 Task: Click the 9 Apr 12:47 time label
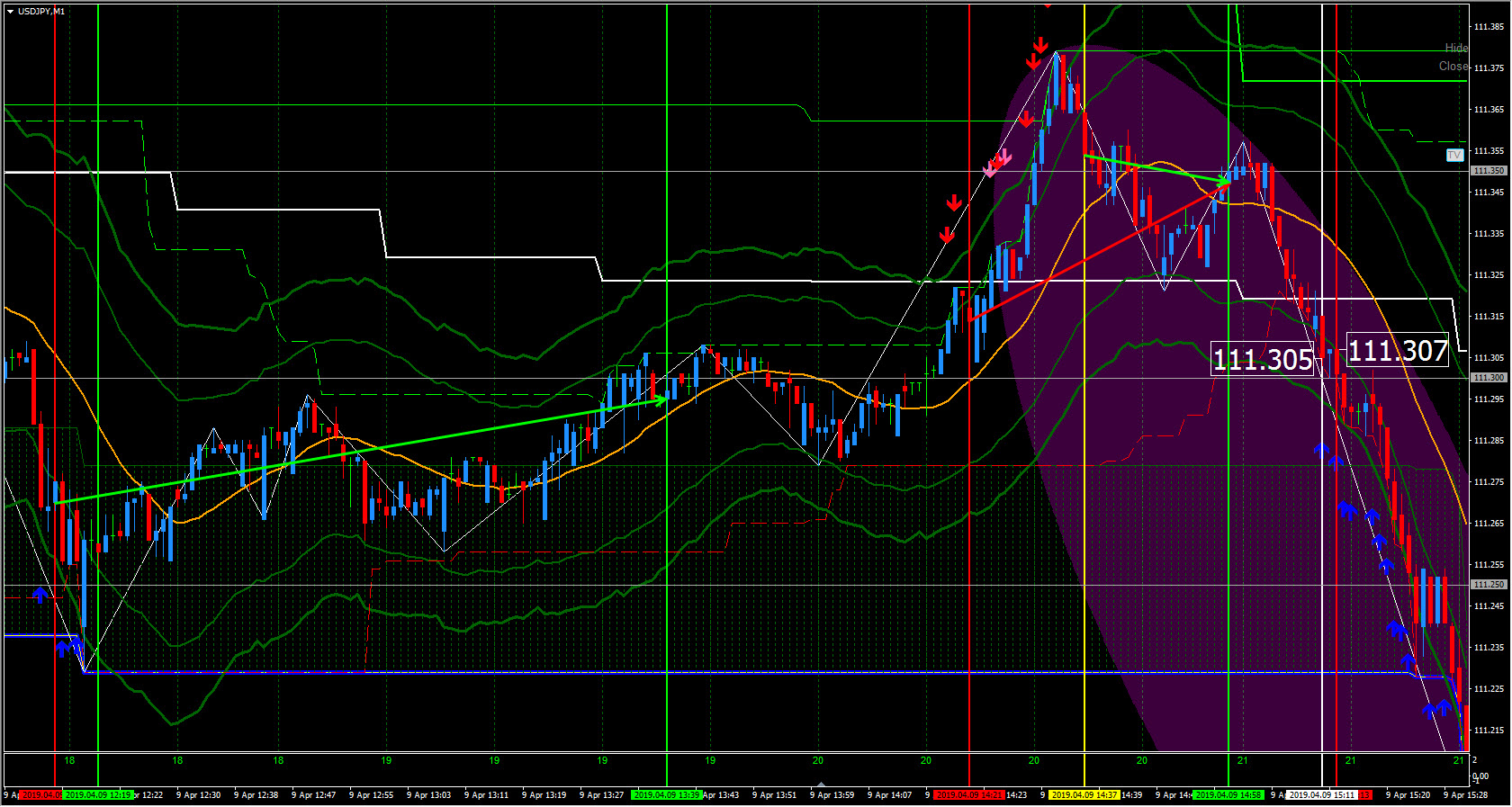(x=314, y=795)
